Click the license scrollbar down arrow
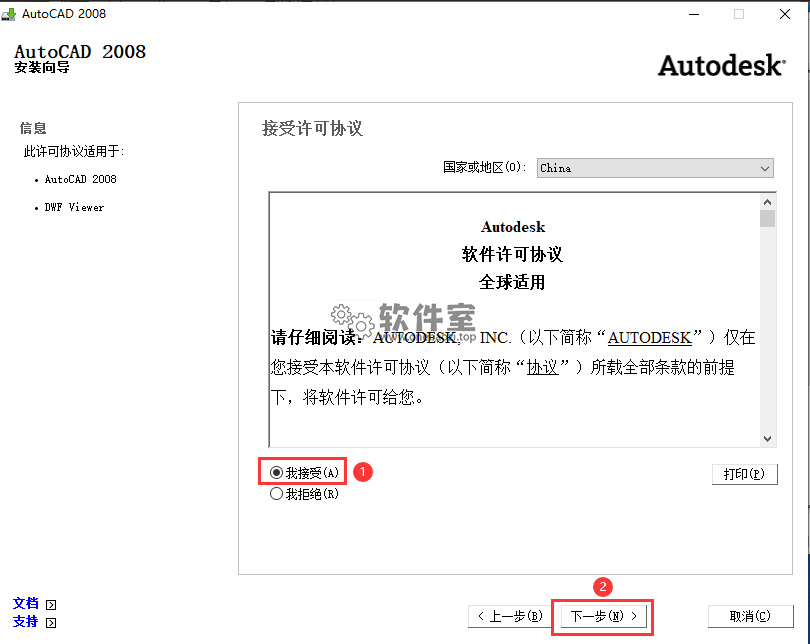Viewport: 810px width, 644px height. click(768, 438)
